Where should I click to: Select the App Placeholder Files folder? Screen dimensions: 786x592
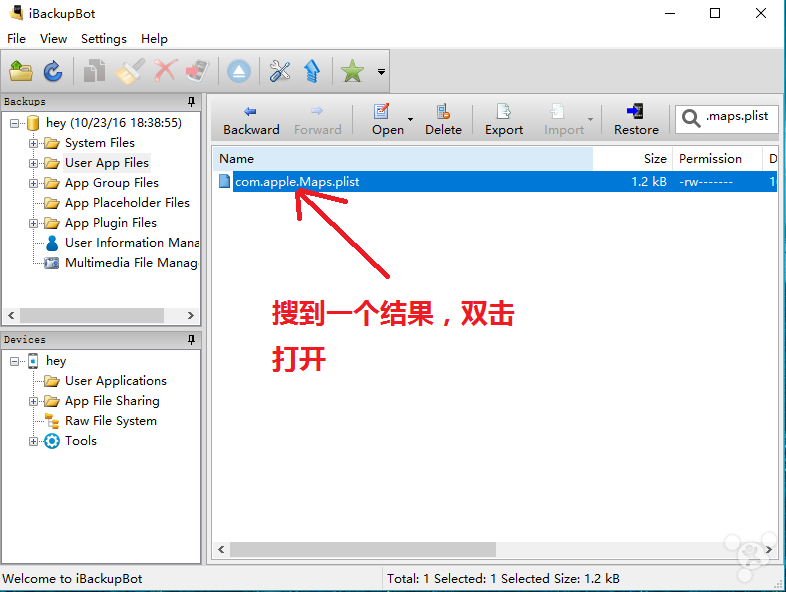click(127, 203)
